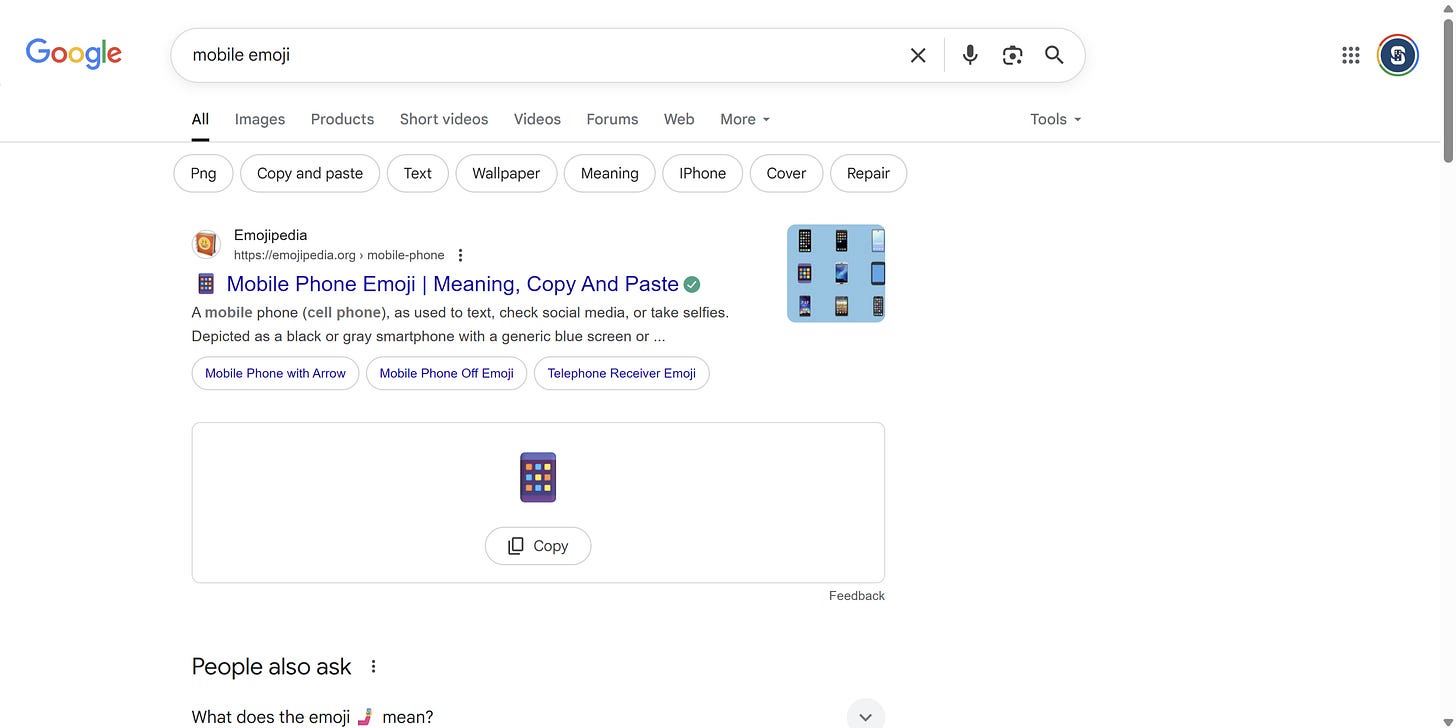Screen dimensions: 1456x728
Task: Select the 'Copy and paste' filter chip
Action: point(310,173)
